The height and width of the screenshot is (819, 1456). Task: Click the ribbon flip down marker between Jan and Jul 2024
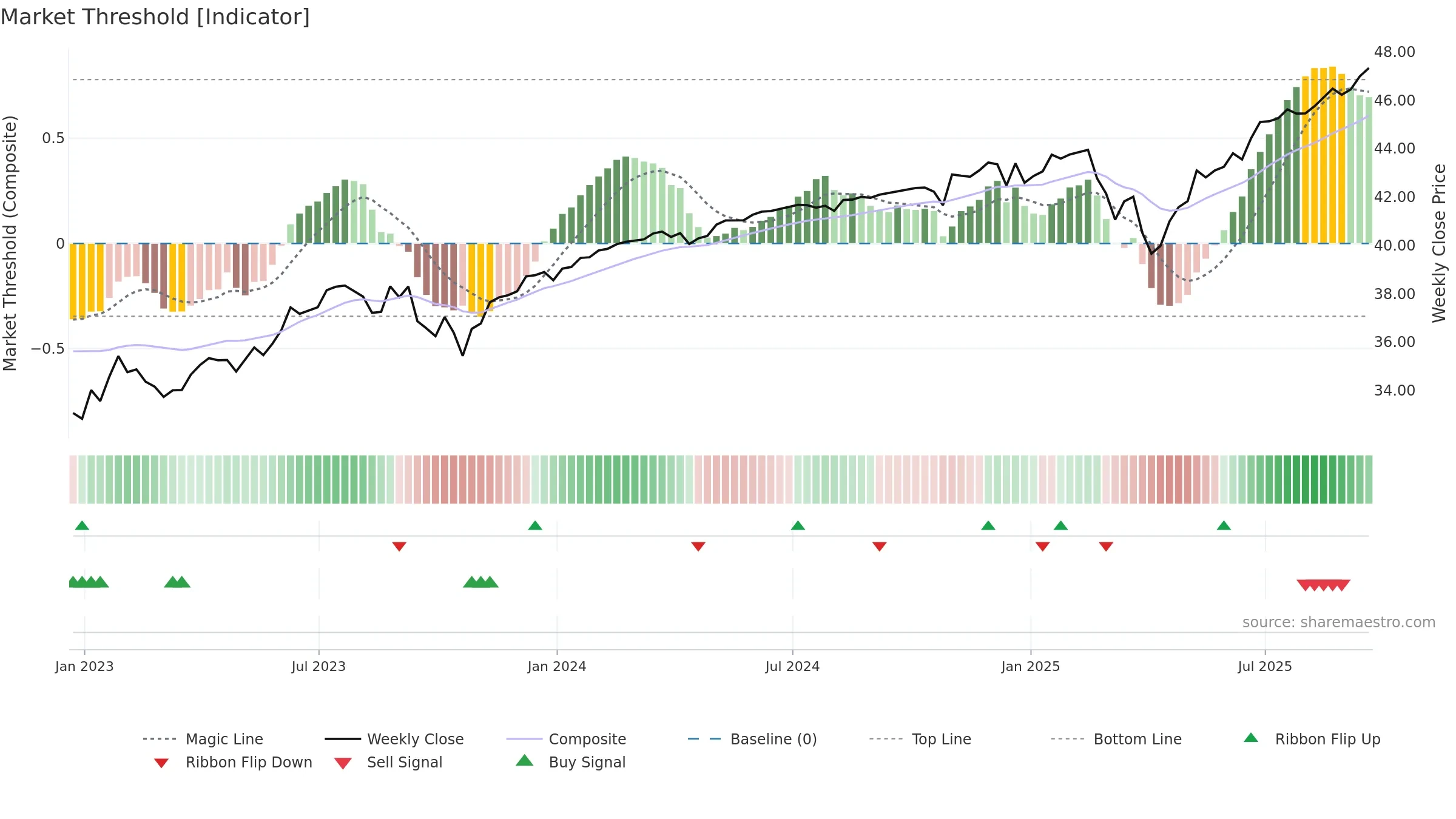[x=698, y=547]
